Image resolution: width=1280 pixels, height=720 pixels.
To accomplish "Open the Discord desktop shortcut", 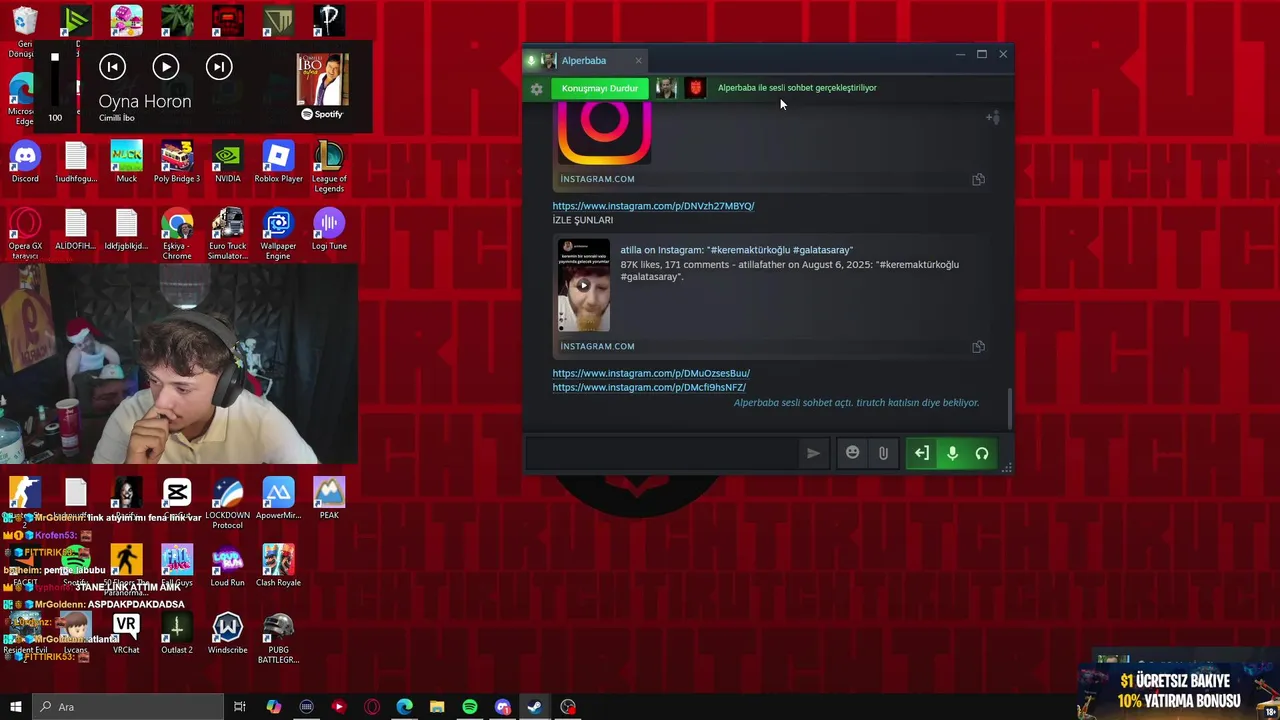I will point(25,163).
